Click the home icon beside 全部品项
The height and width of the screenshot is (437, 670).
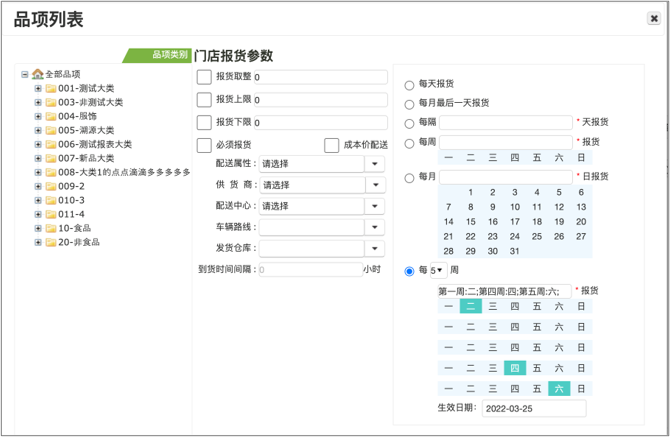38,74
